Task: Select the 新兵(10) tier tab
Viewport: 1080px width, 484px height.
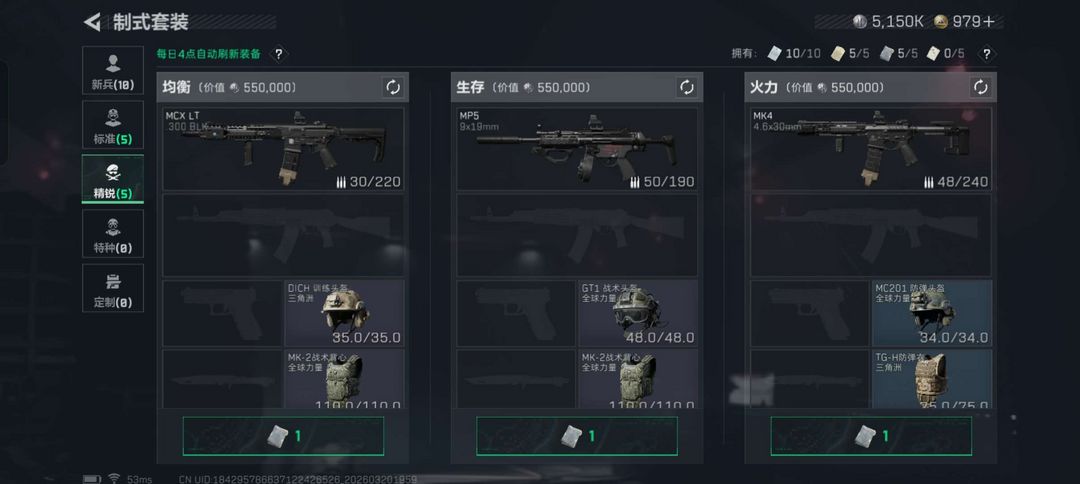Action: point(113,70)
